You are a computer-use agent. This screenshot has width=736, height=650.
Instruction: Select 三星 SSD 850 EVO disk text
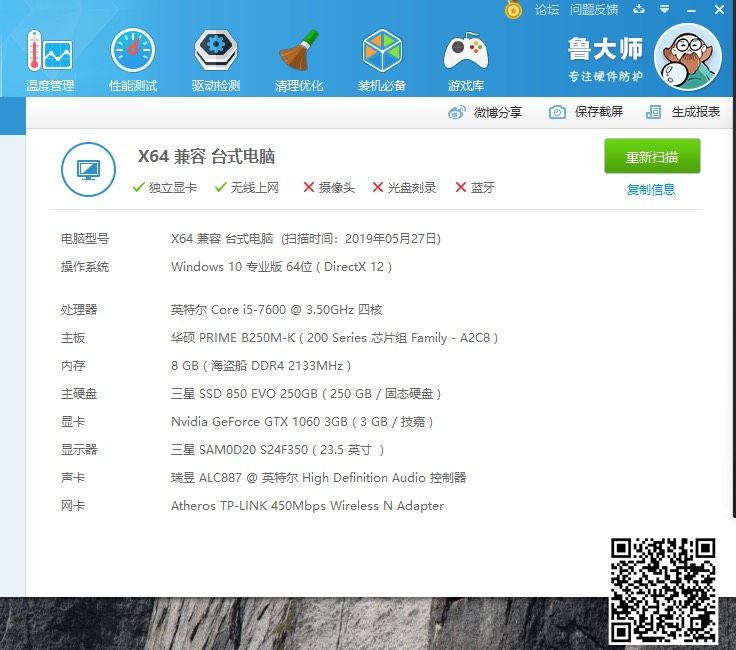point(306,394)
